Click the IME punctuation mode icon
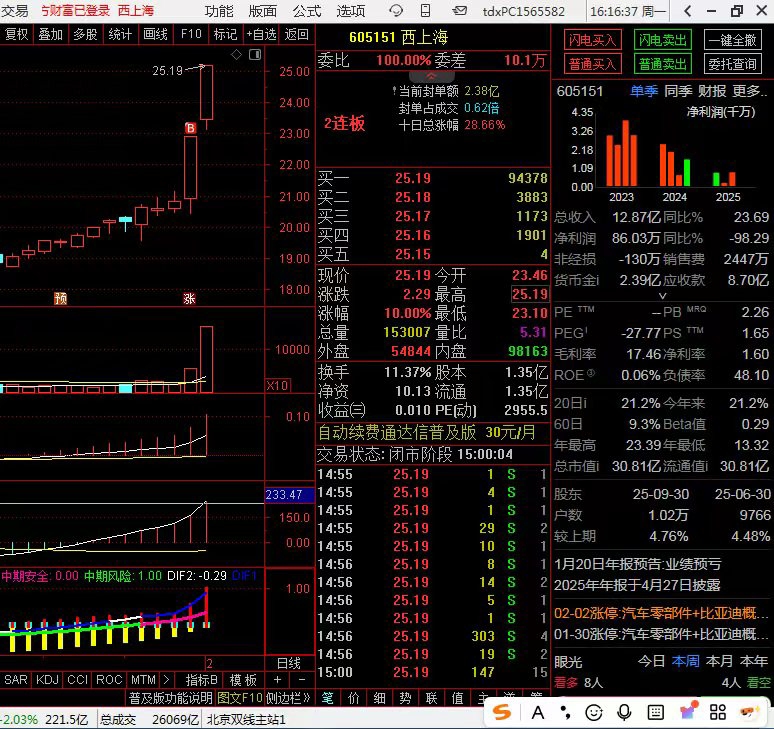This screenshot has width=774, height=729. tap(566, 712)
